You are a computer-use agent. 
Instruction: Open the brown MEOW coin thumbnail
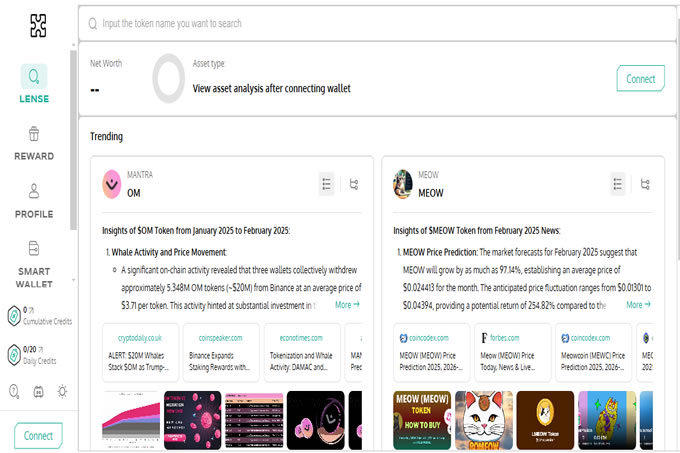point(545,420)
